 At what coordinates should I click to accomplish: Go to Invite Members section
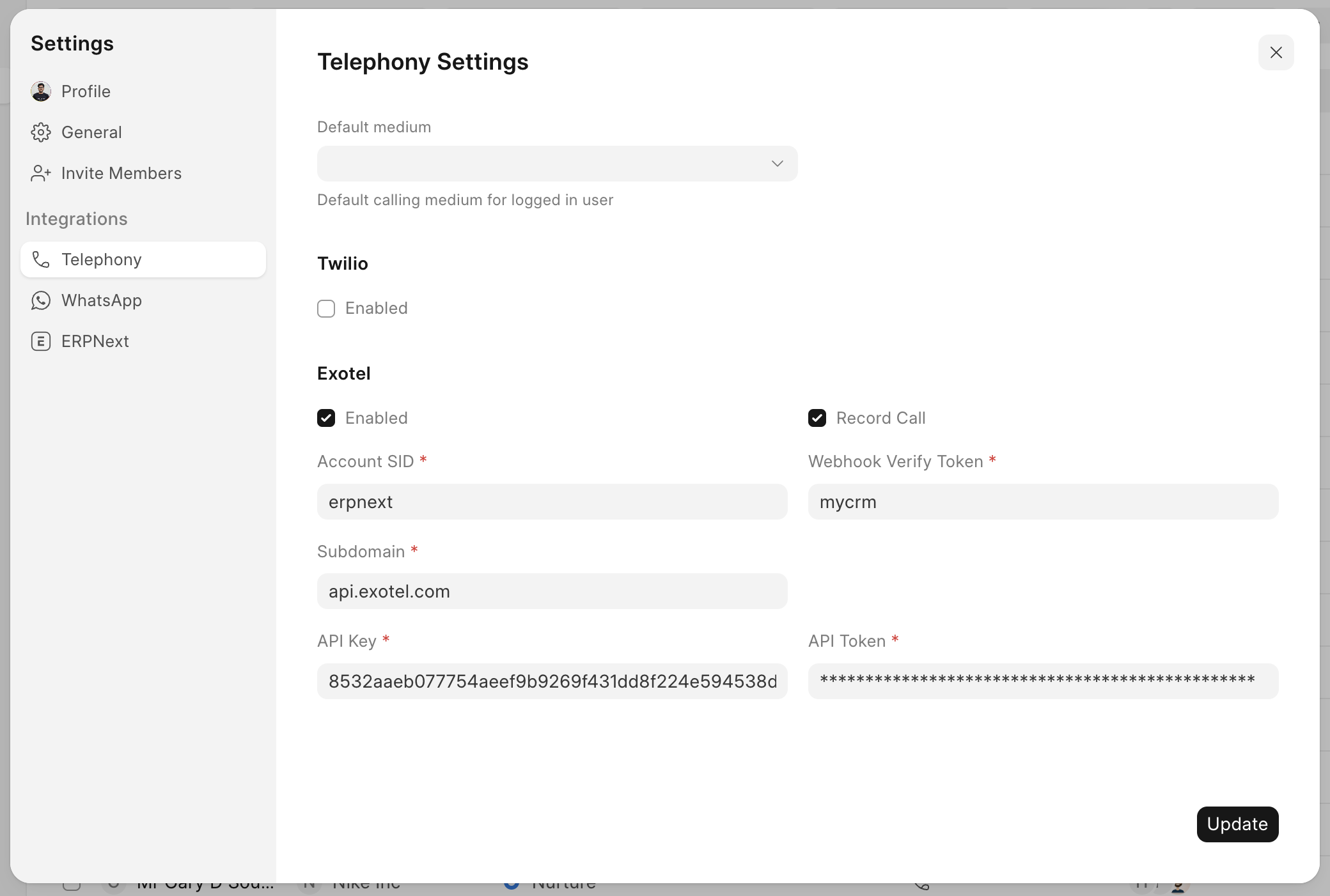click(x=121, y=173)
